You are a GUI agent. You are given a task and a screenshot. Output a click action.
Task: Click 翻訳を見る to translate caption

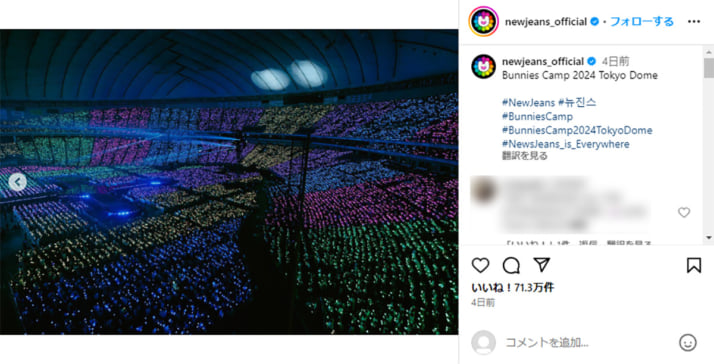(525, 156)
